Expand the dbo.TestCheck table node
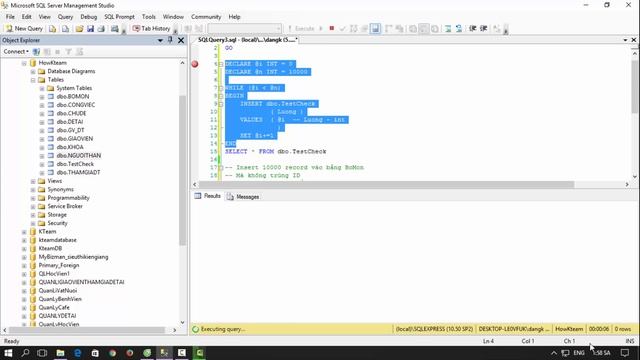 [42, 164]
